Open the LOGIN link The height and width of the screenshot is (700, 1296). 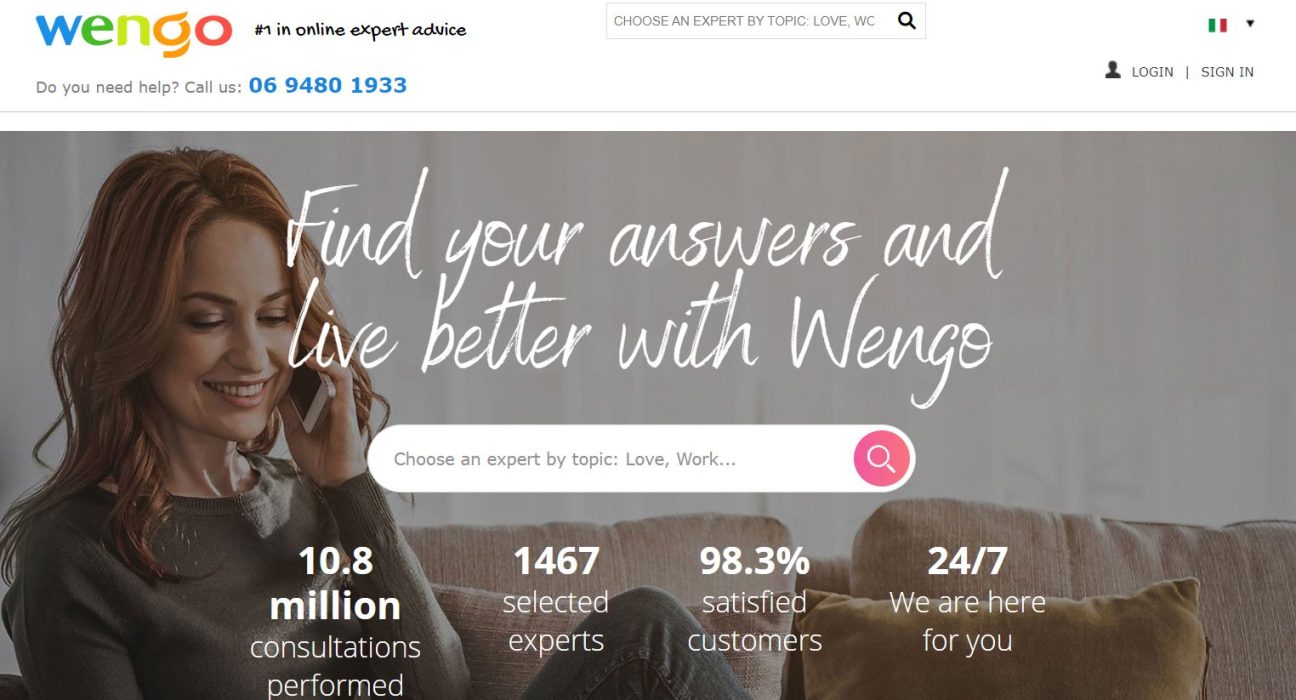(1152, 72)
